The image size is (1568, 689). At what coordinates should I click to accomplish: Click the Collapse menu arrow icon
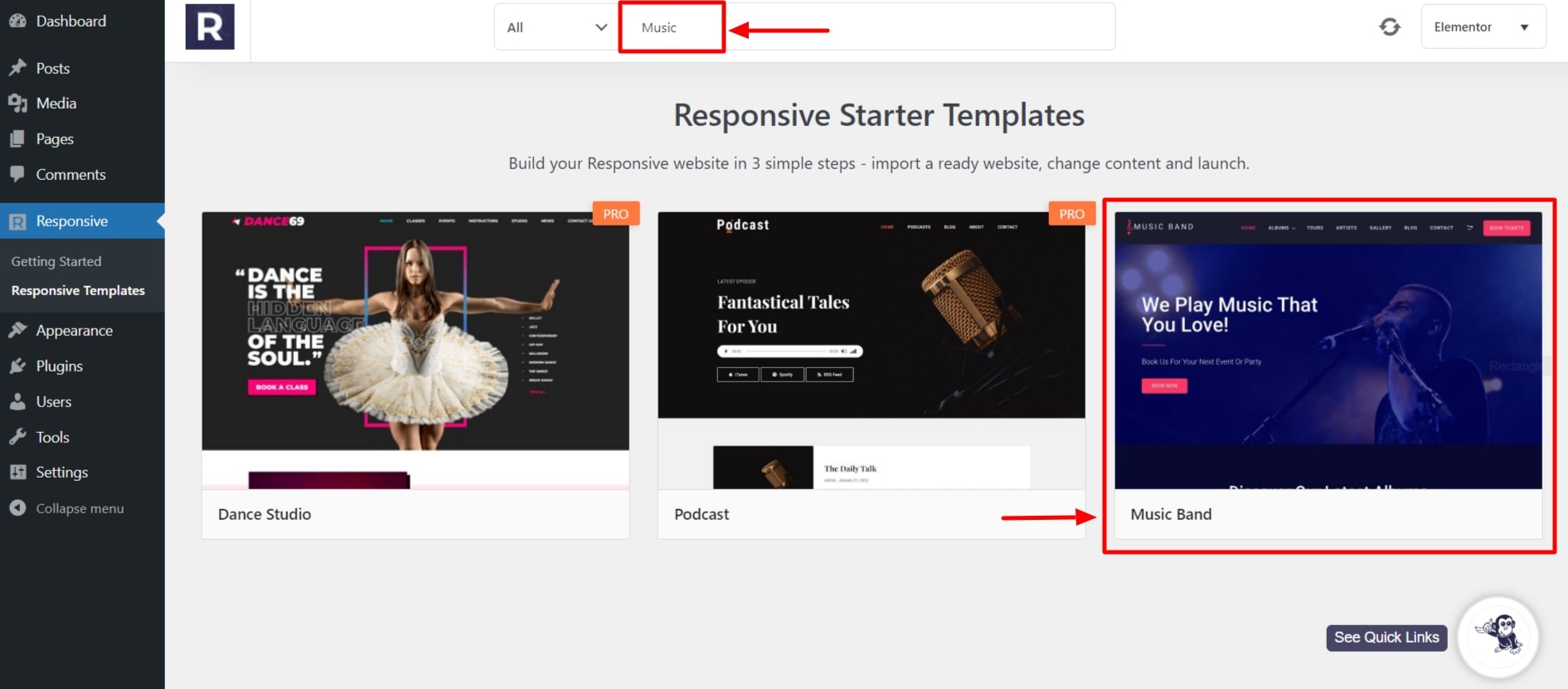17,507
